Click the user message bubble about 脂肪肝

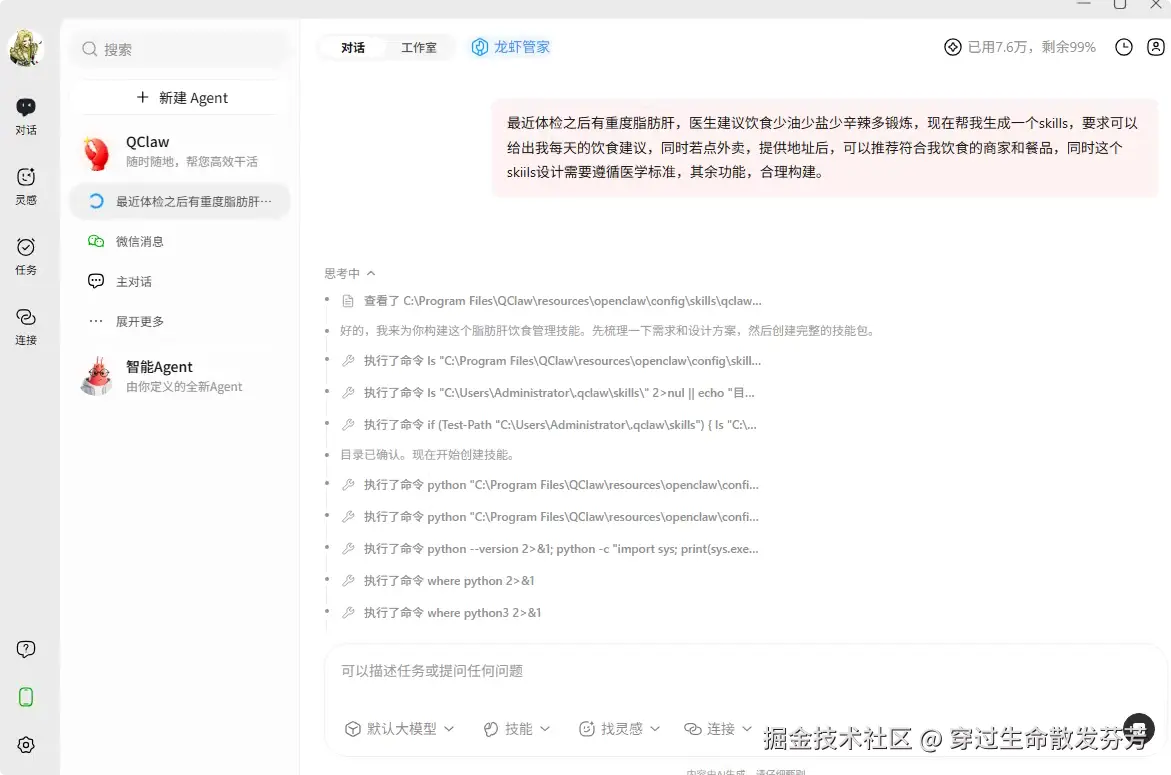coord(825,148)
